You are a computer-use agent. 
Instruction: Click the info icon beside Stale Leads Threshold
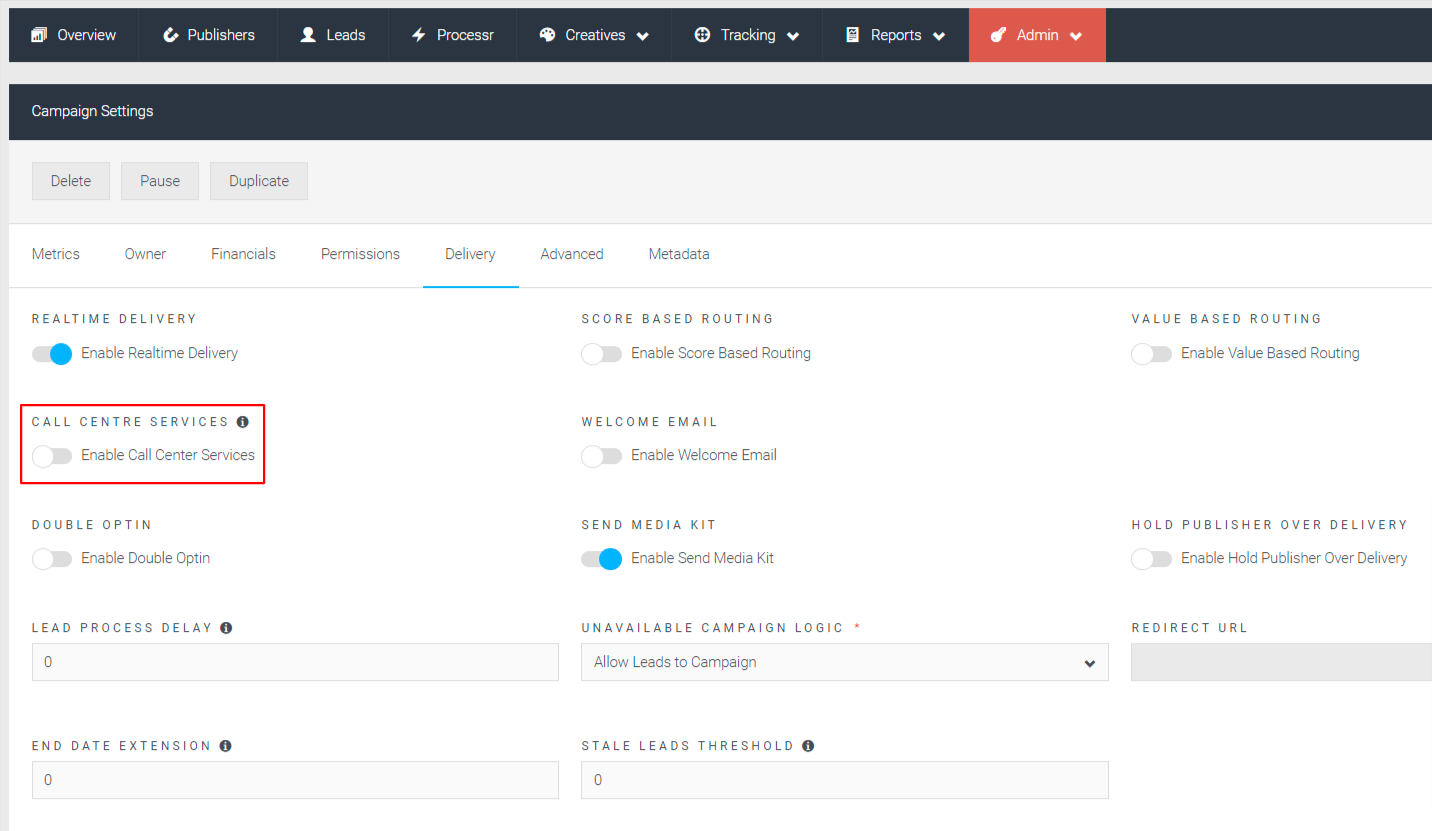pos(807,744)
